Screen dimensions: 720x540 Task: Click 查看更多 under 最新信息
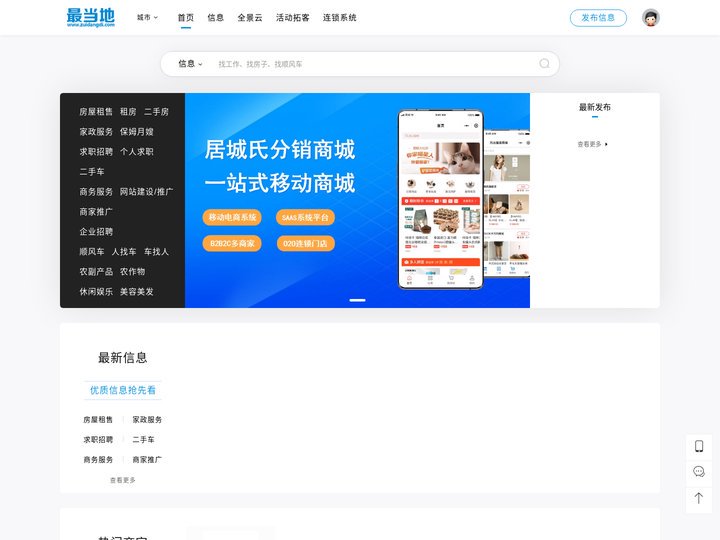click(123, 480)
